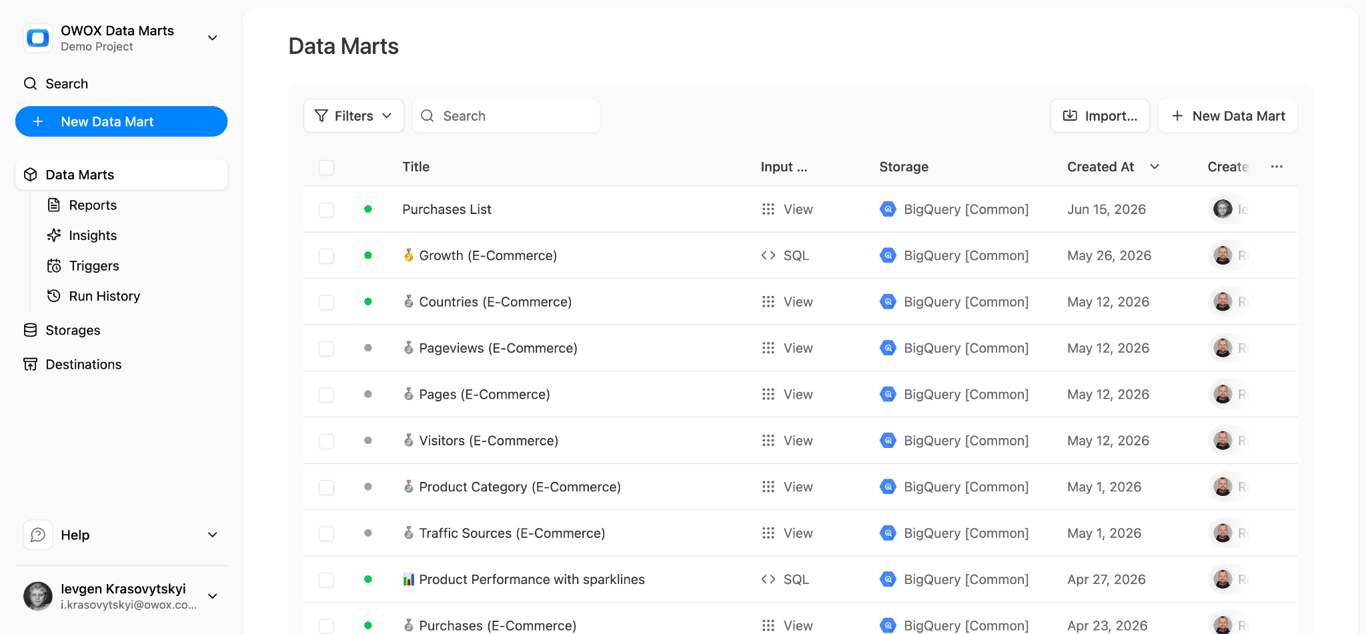The width and height of the screenshot is (1366, 634).
Task: Open the Purchases List data mart
Action: point(447,209)
